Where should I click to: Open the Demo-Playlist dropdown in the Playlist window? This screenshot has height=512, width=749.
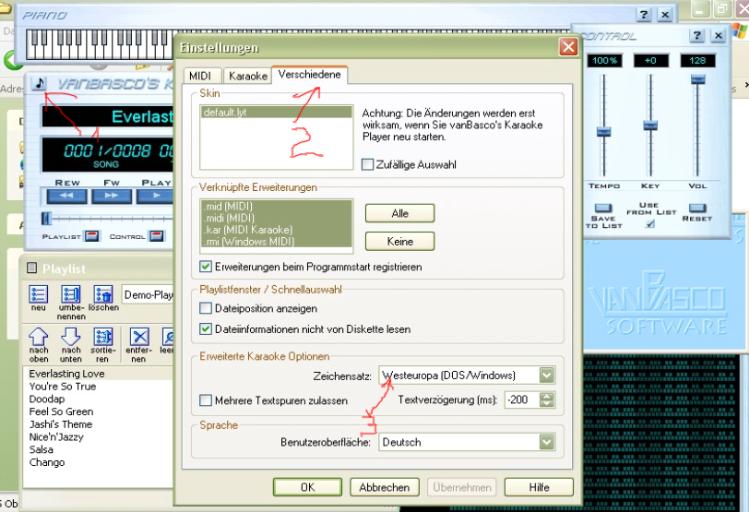148,295
